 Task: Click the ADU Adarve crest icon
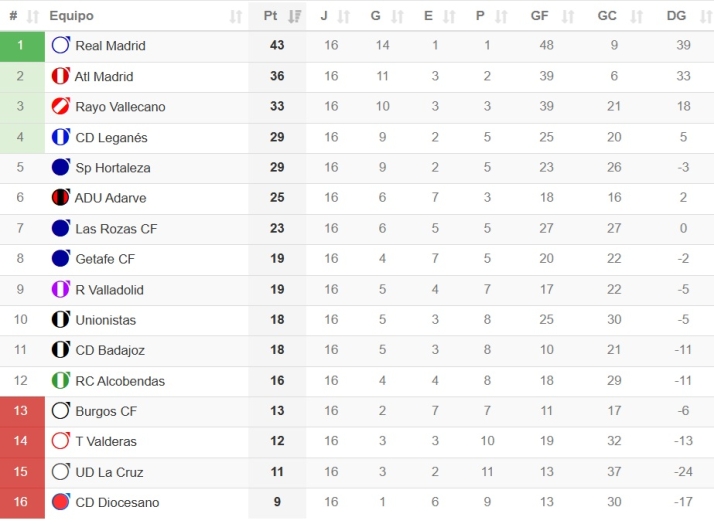pos(60,198)
